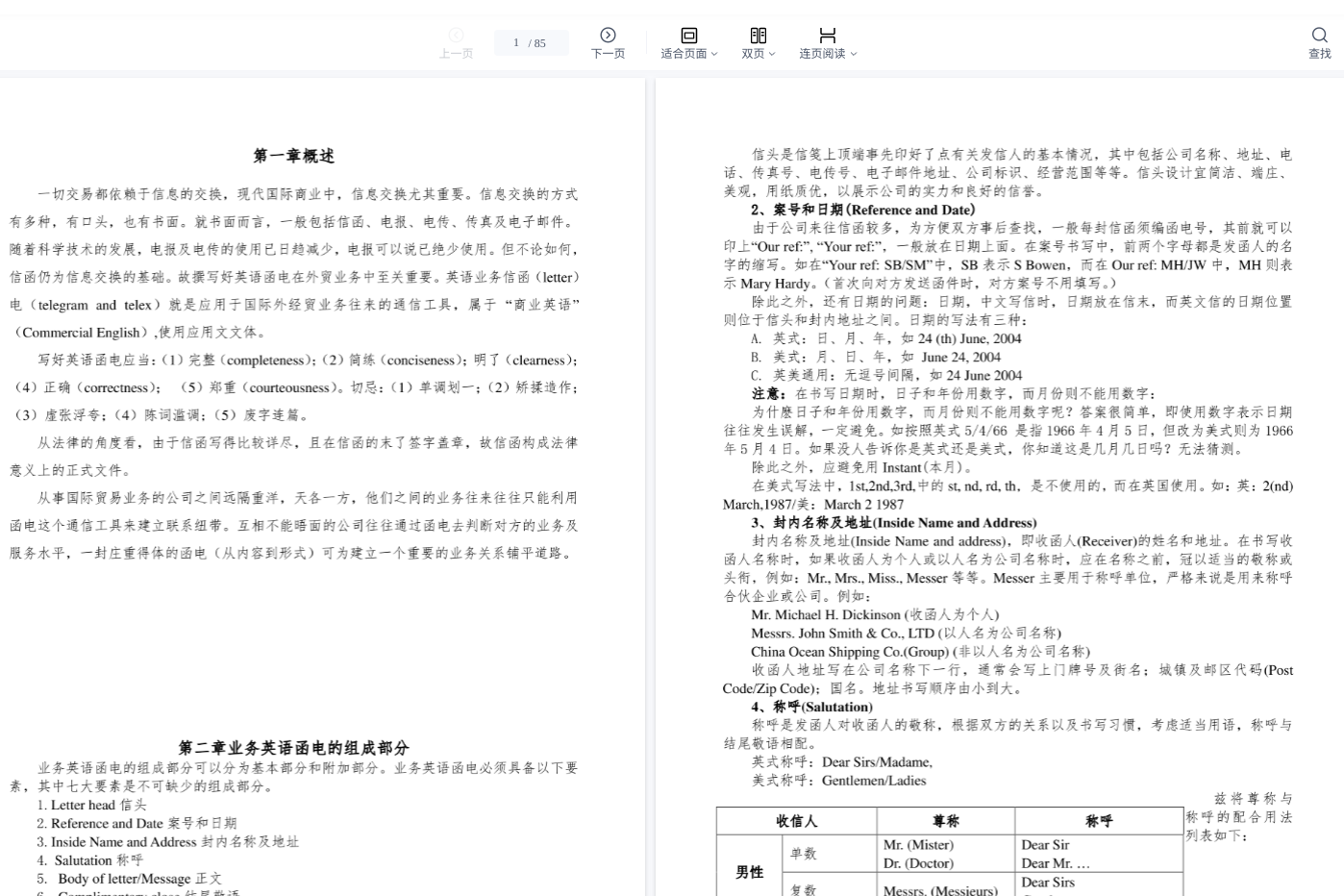Expand the 适合页面 dropdown arrow
This screenshot has width=1344, height=896.
[714, 55]
